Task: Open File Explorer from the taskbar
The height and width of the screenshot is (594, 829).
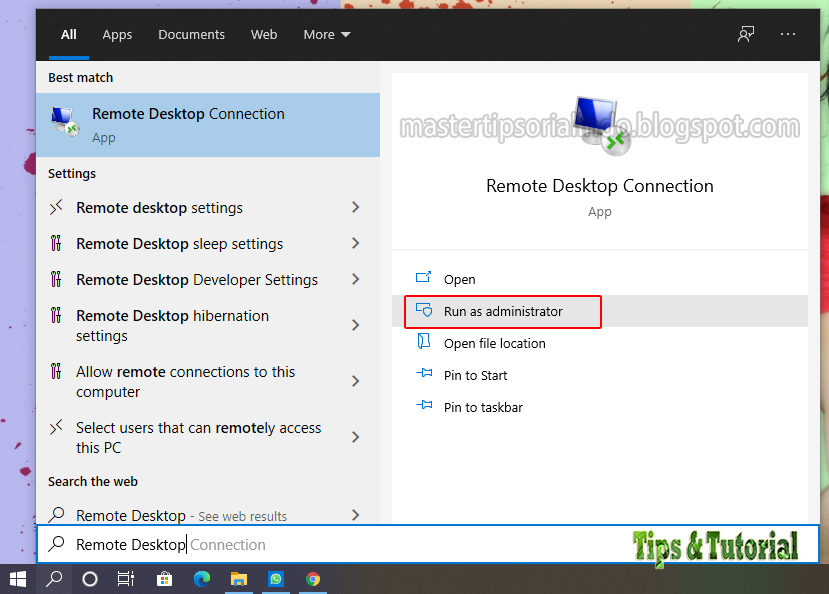Action: [239, 579]
